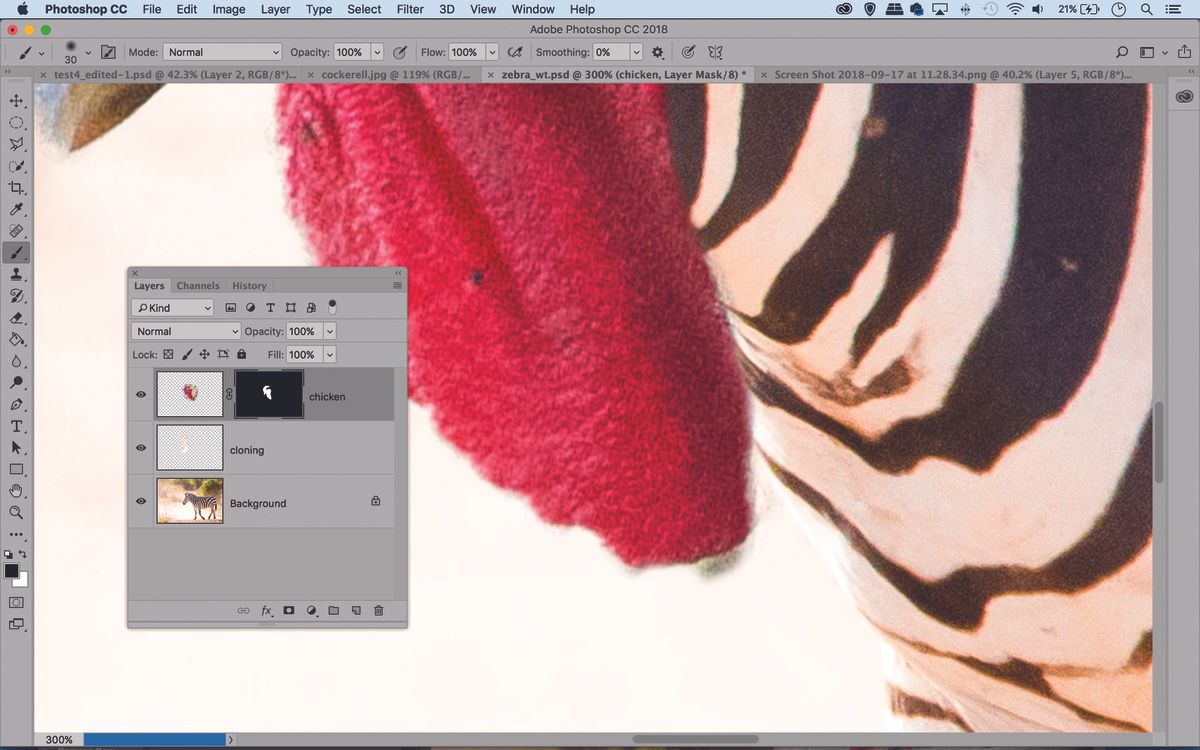The image size is (1200, 750).
Task: Expand the layer Fill percentage dropdown
Action: pos(329,355)
